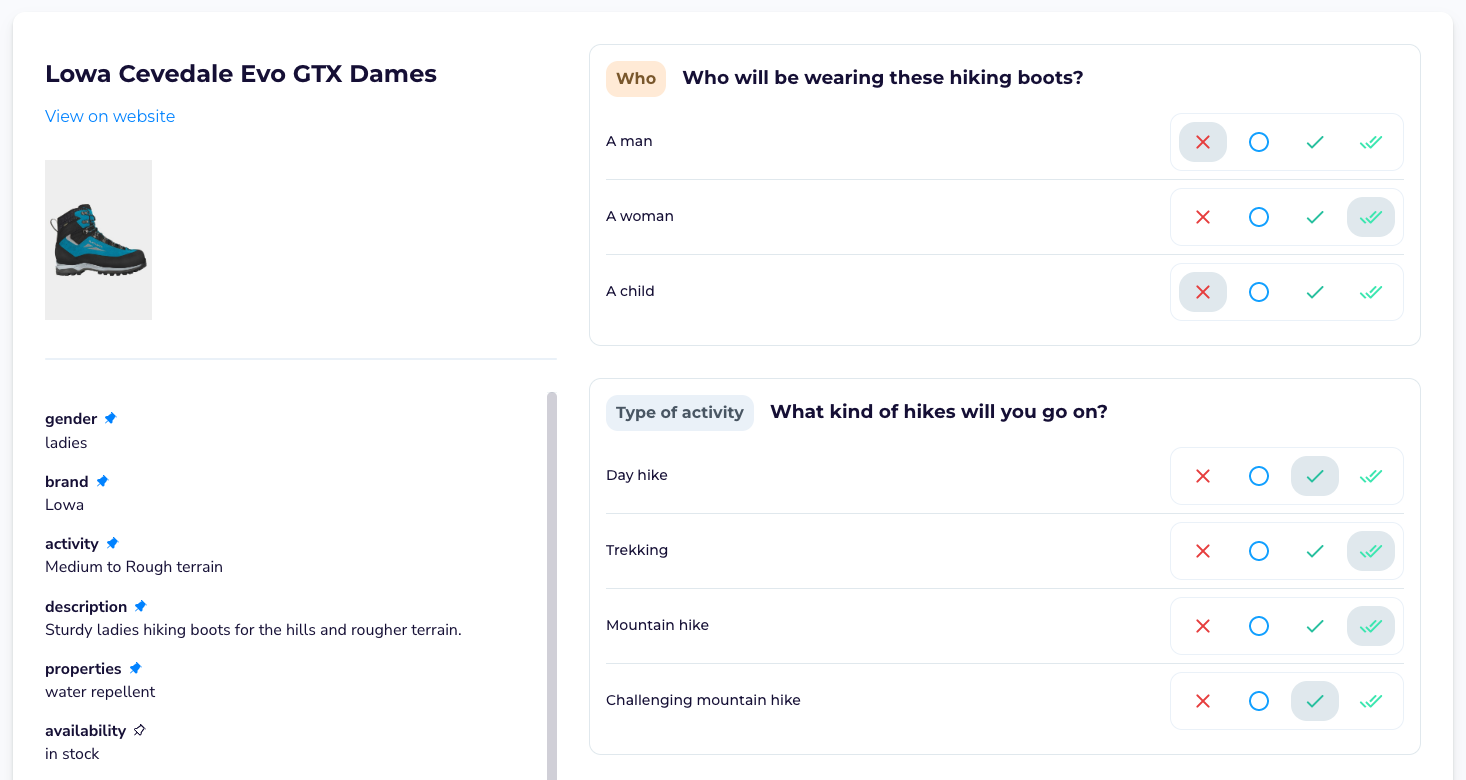1466x780 pixels.
Task: Unpin the brand attribute
Action: (x=102, y=481)
